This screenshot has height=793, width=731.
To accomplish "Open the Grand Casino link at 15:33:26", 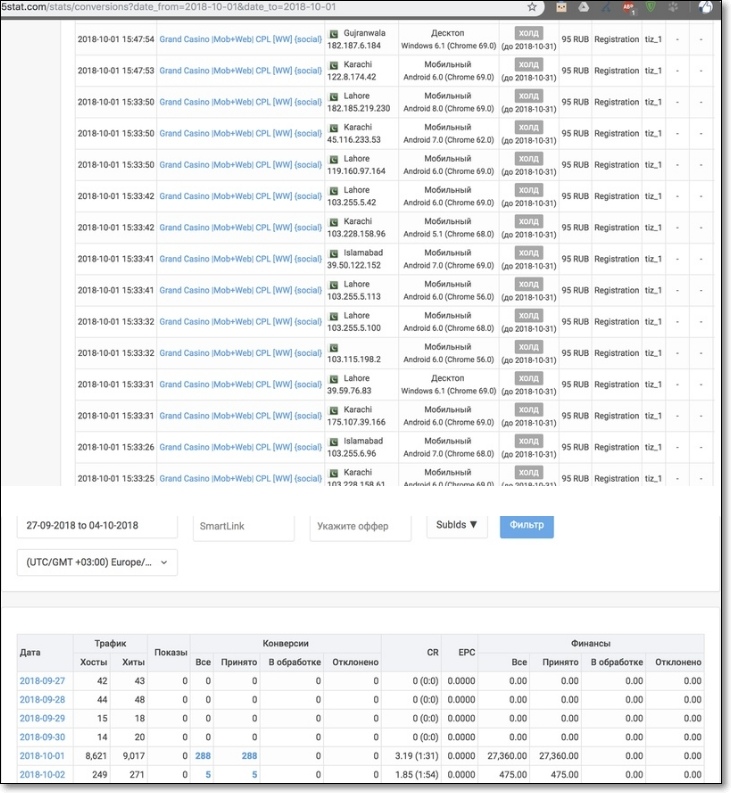I will [x=240, y=447].
